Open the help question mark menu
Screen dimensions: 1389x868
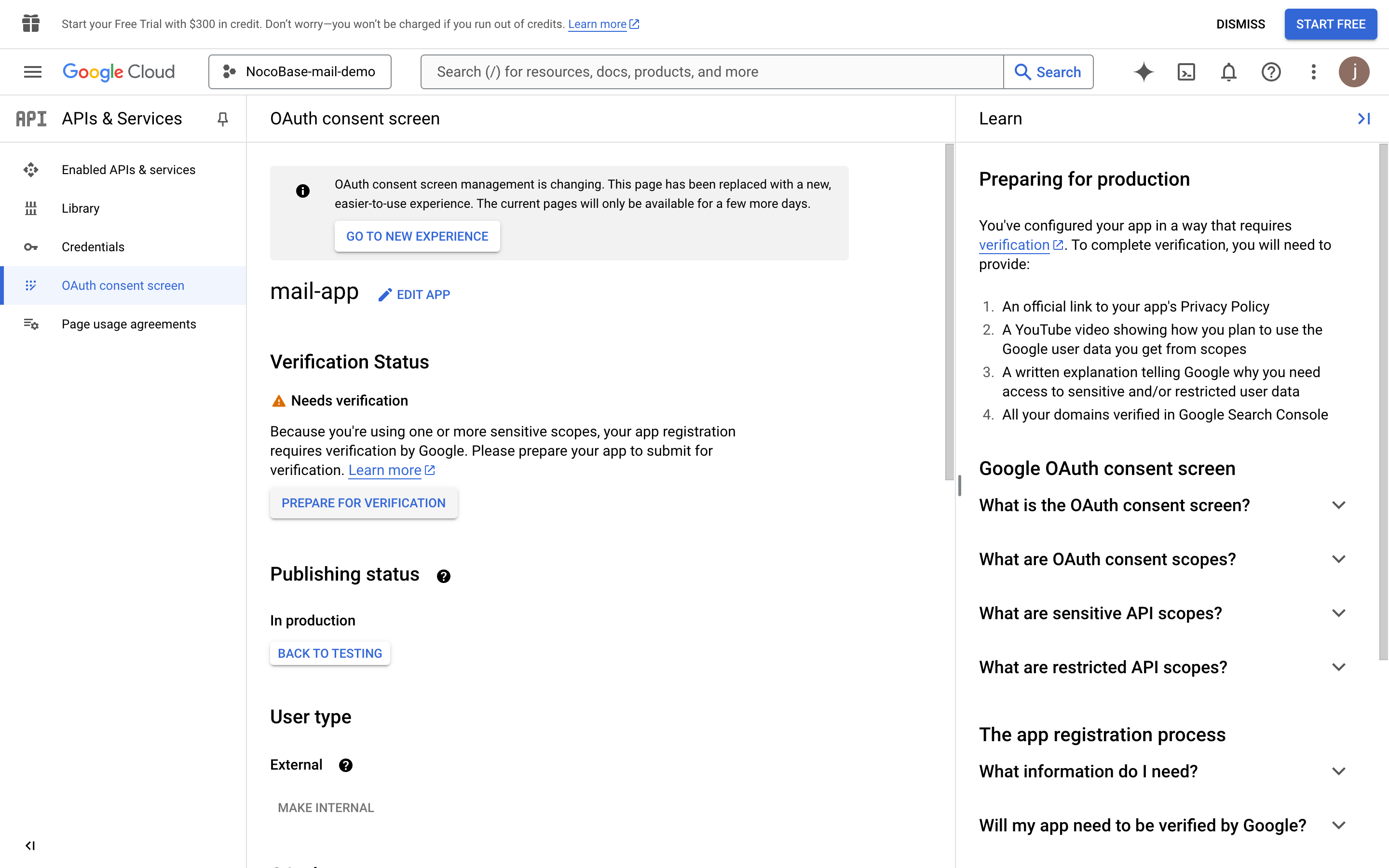tap(1271, 72)
